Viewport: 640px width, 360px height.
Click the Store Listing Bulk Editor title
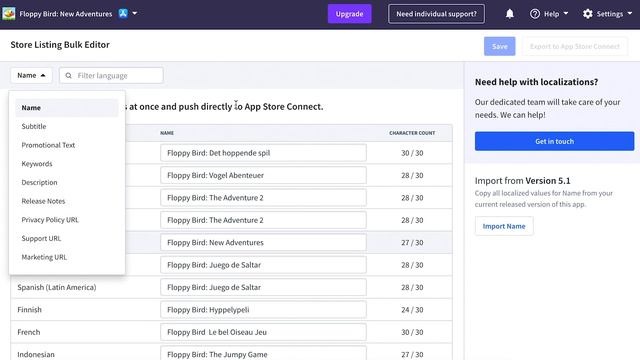tap(60, 45)
